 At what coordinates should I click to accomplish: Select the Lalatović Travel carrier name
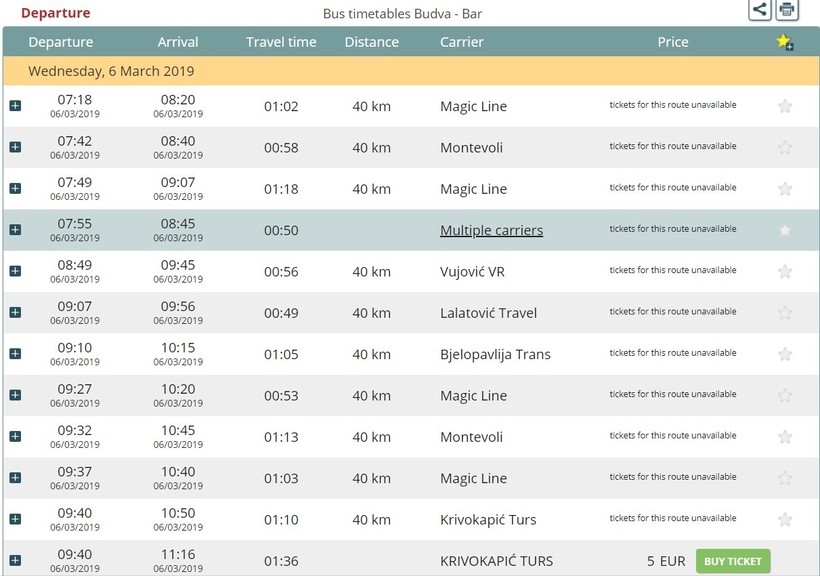click(x=488, y=313)
